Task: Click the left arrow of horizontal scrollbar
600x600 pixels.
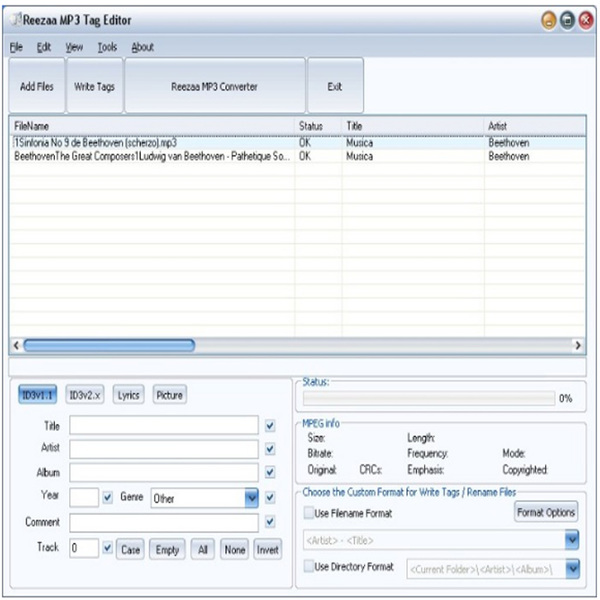Action: point(16,346)
